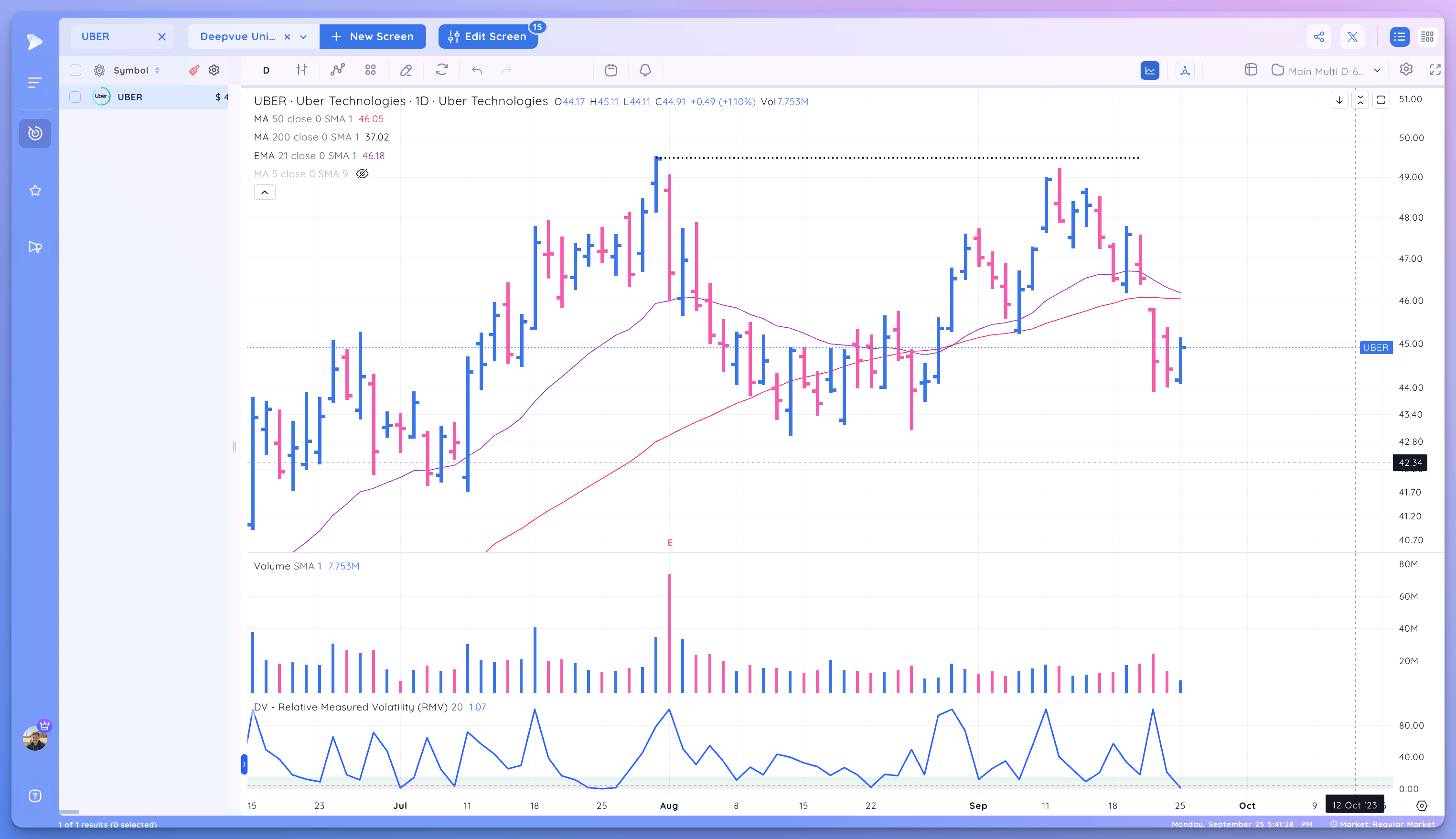Screen dimensions: 1456x839
Task: Switch to list view layout icon
Action: (1400, 37)
